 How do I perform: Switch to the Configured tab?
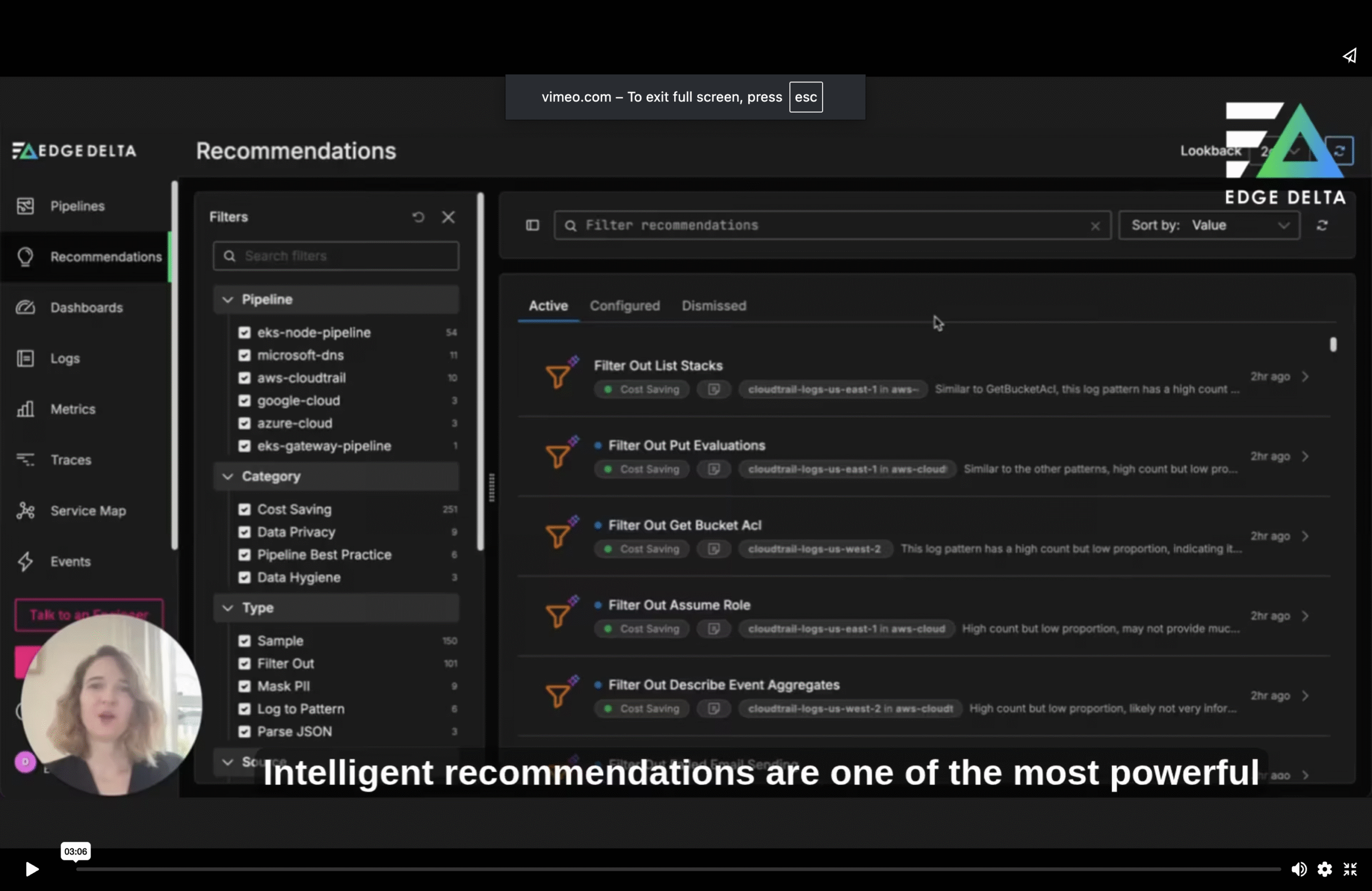625,306
